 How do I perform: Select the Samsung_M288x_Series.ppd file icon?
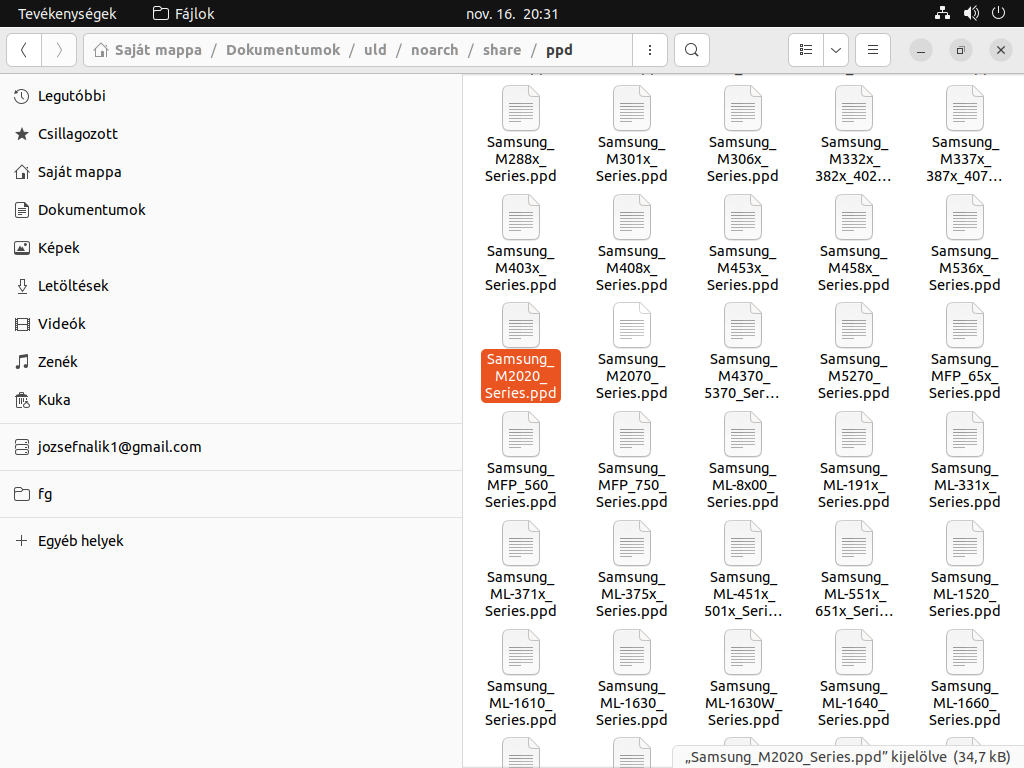pos(520,108)
